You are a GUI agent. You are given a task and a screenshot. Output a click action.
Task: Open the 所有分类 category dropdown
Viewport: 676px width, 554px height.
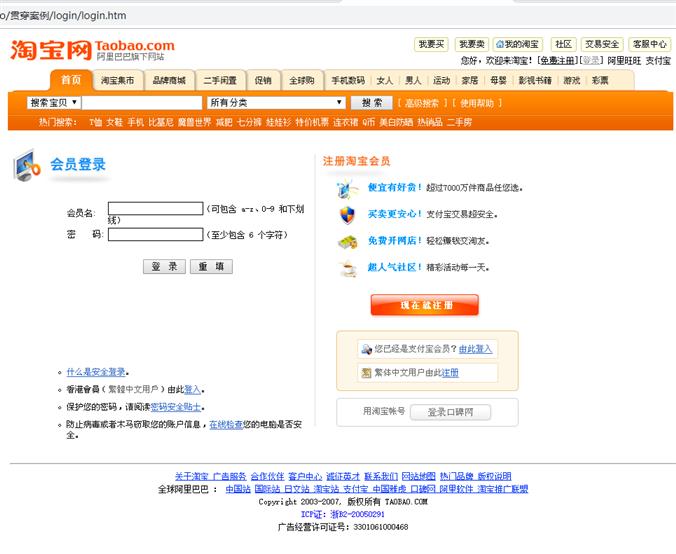[x=277, y=103]
